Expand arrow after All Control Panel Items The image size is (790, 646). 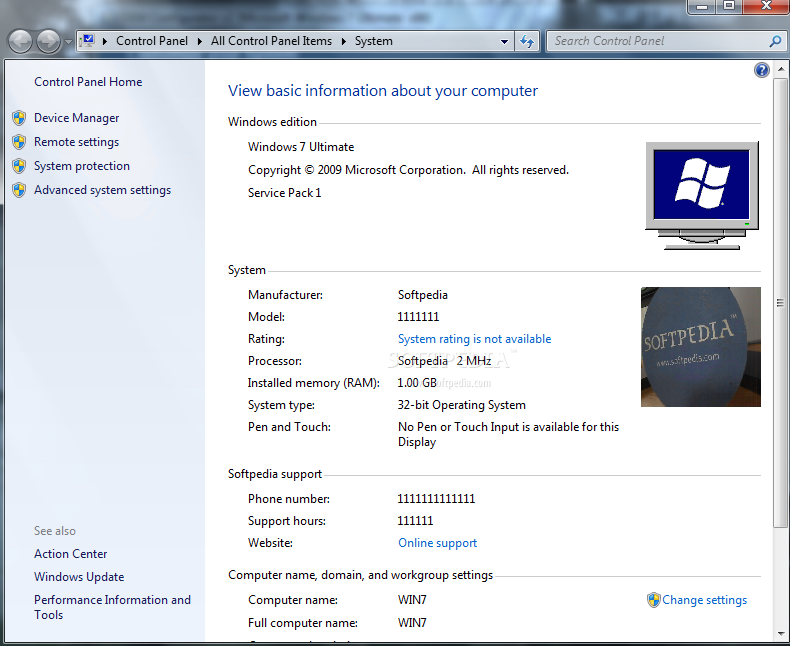point(344,41)
